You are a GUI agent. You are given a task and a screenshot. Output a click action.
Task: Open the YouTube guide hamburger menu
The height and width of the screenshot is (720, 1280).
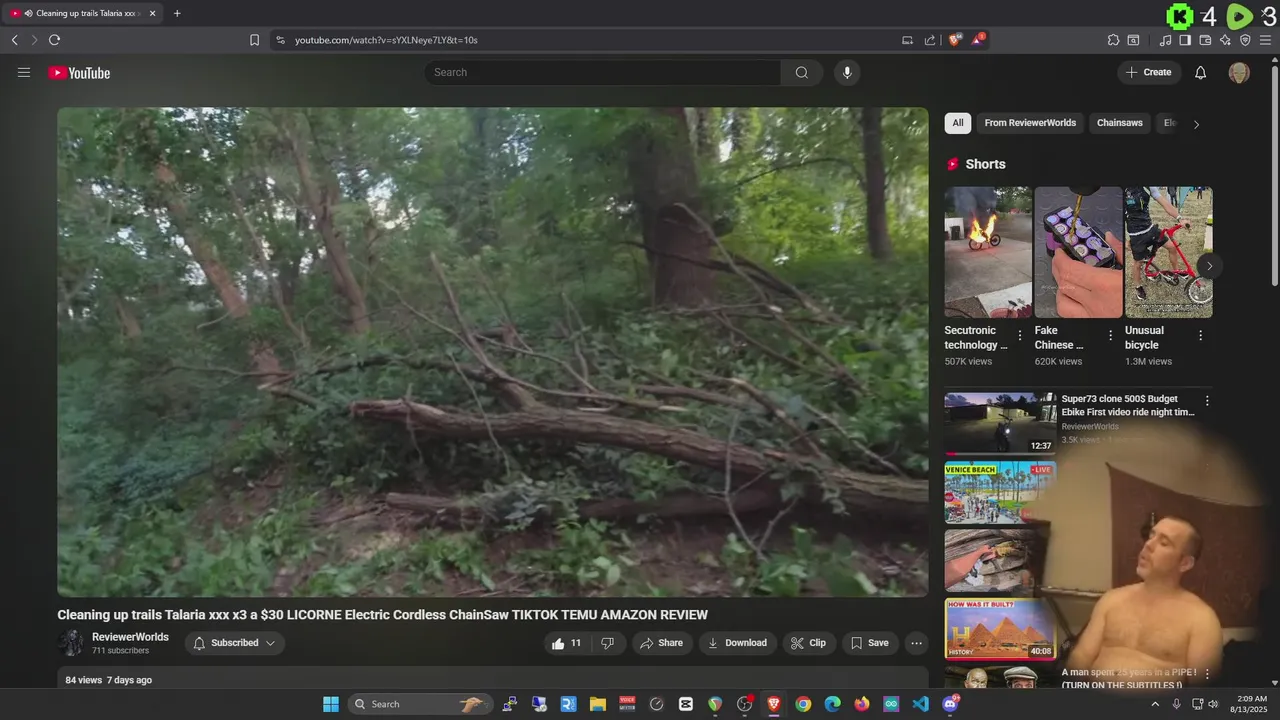[24, 72]
